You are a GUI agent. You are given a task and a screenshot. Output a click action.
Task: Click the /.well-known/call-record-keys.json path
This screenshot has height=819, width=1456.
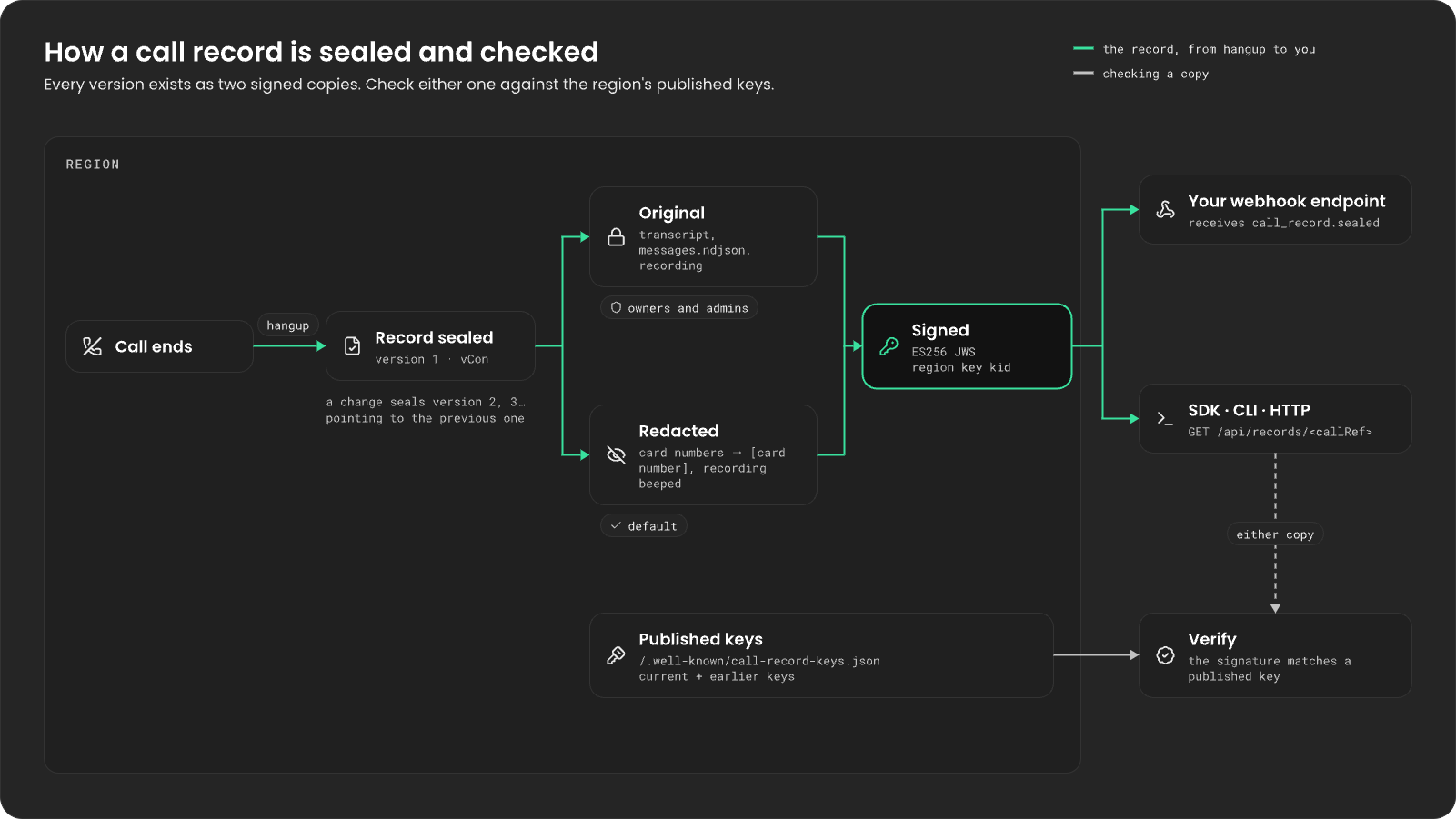point(759,661)
